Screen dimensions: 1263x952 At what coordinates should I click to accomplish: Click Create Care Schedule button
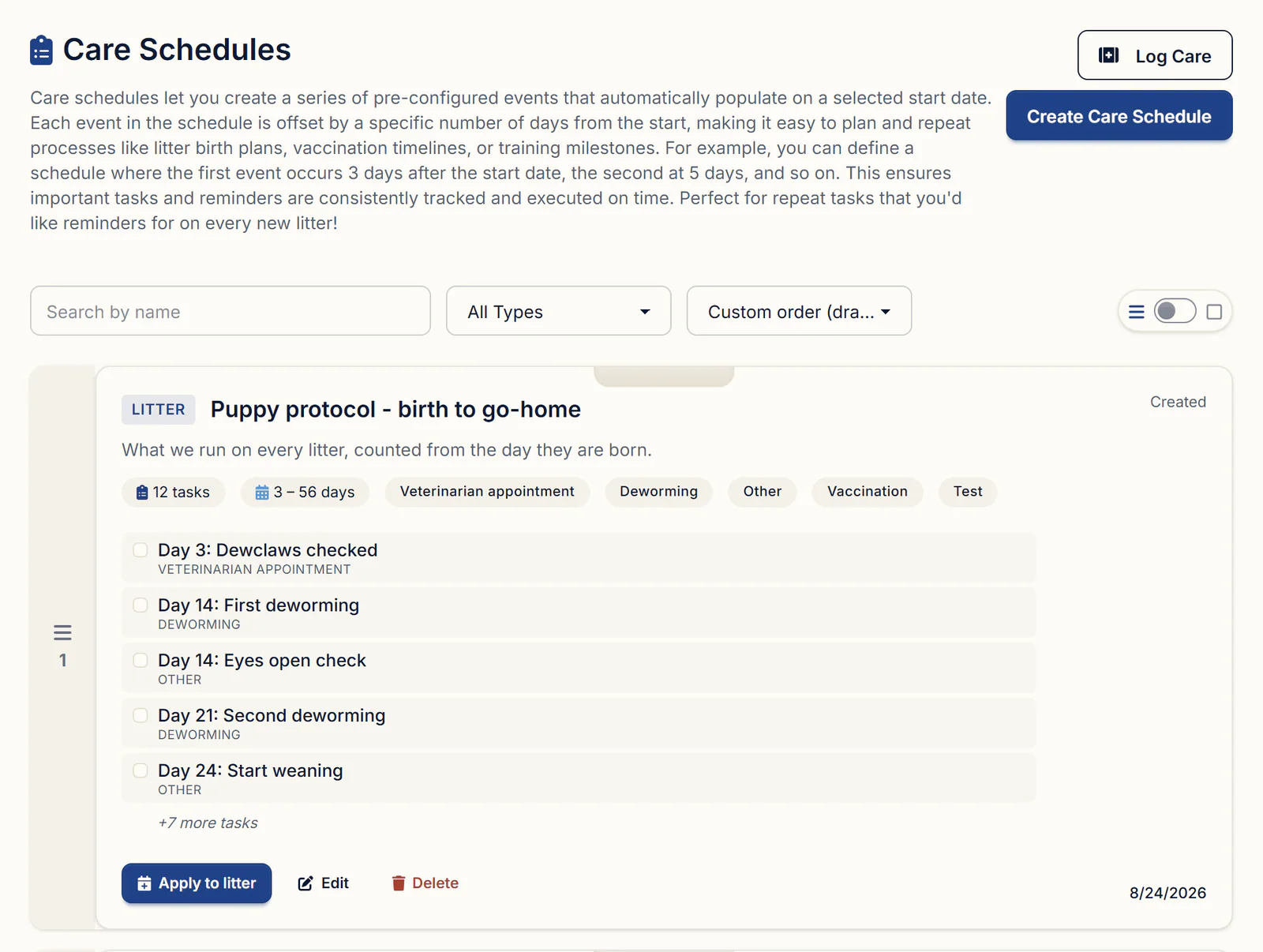pyautogui.click(x=1119, y=116)
